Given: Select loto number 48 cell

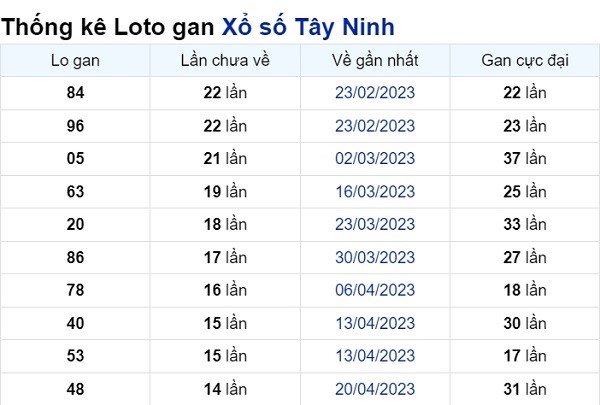Looking at the screenshot, I should point(75,389).
